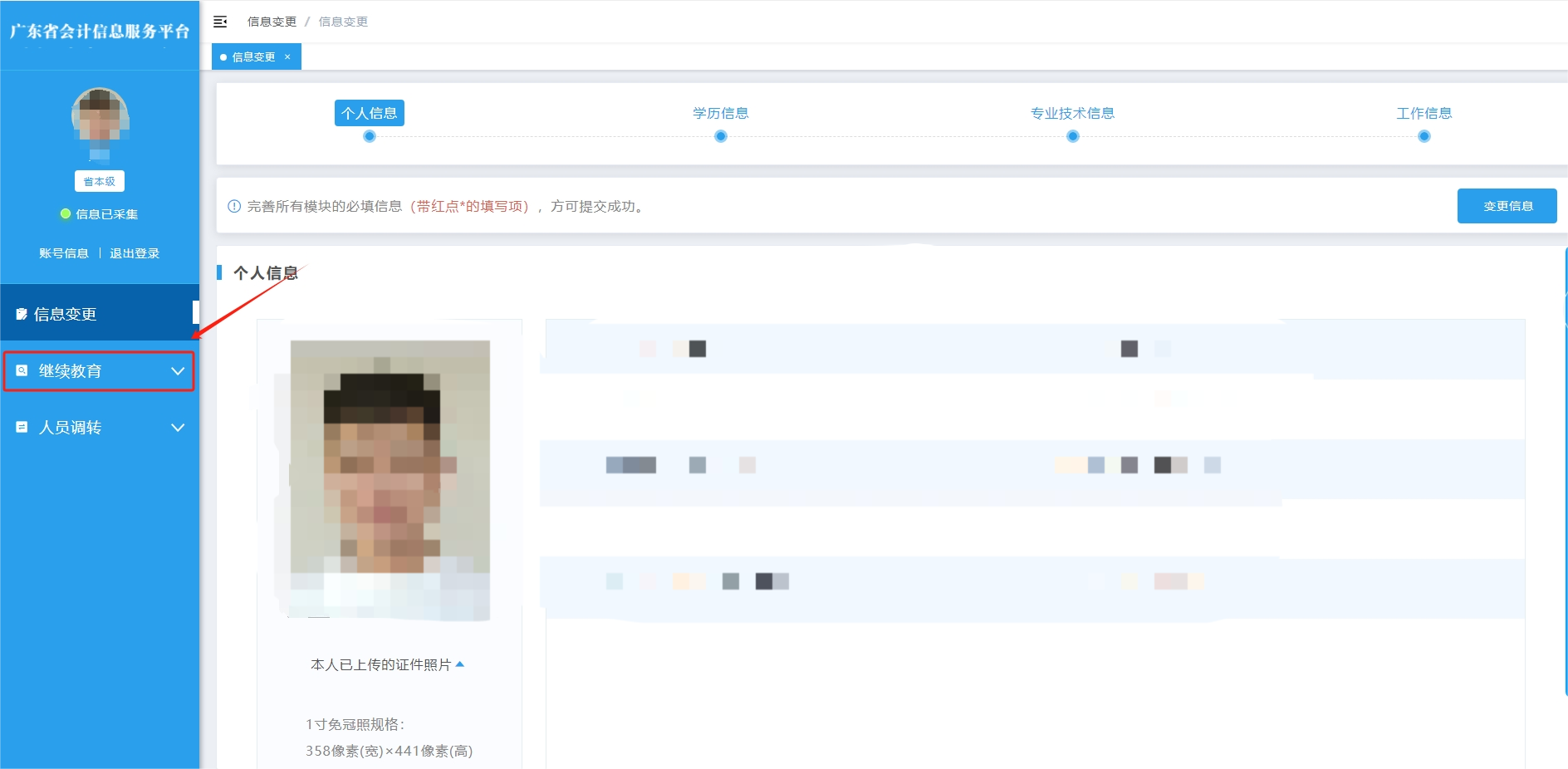This screenshot has width=1568, height=769.
Task: Click the uploaded ID photo
Action: (x=390, y=480)
